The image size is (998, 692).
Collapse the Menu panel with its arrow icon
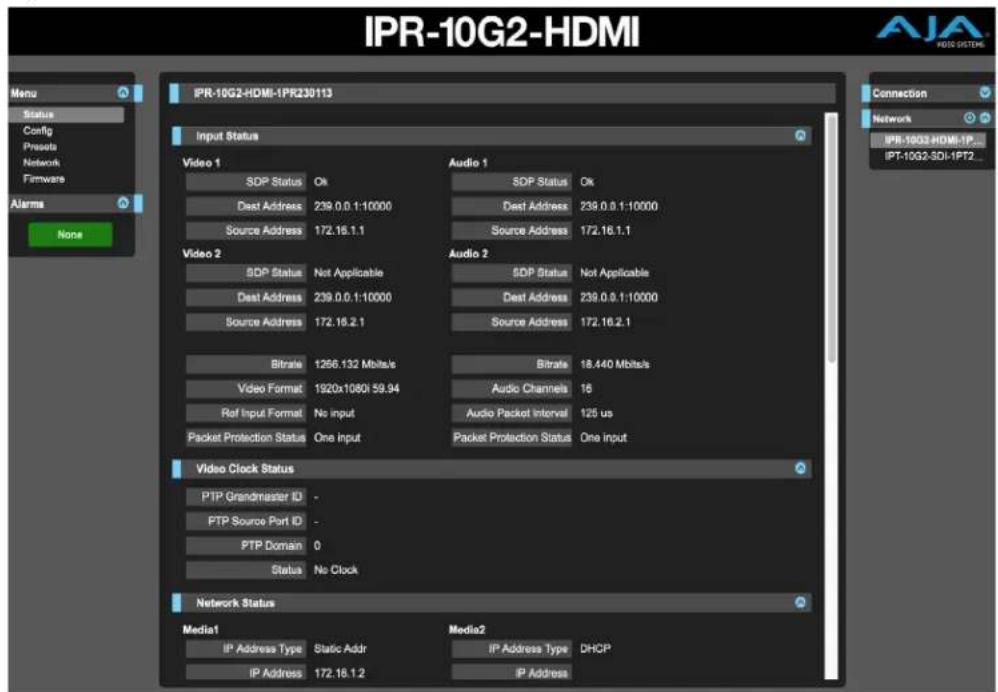click(x=123, y=93)
